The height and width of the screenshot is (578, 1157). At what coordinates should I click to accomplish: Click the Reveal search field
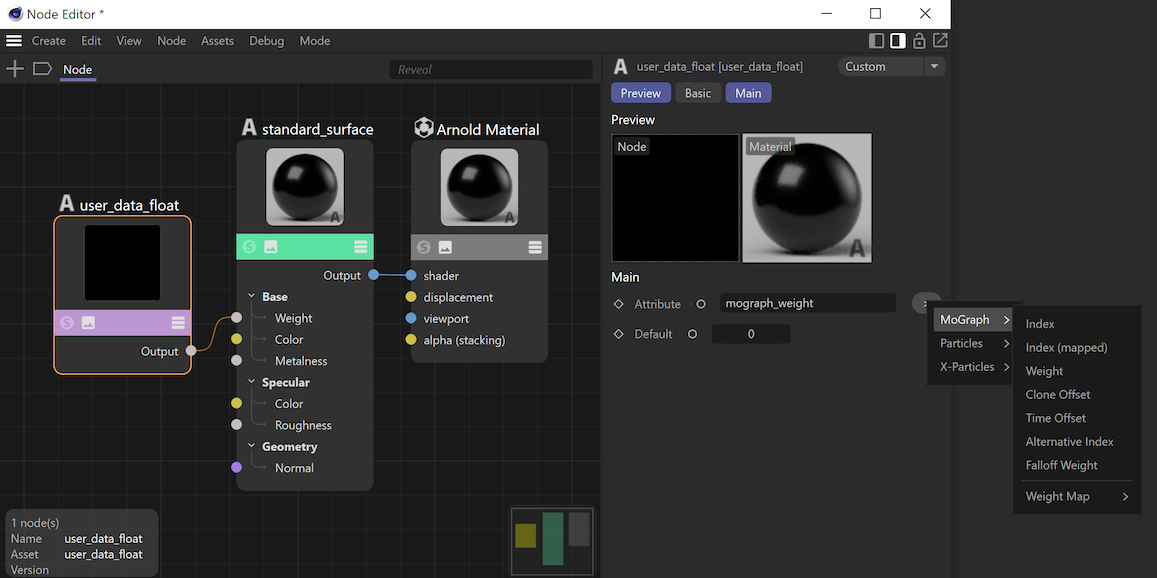(x=491, y=69)
